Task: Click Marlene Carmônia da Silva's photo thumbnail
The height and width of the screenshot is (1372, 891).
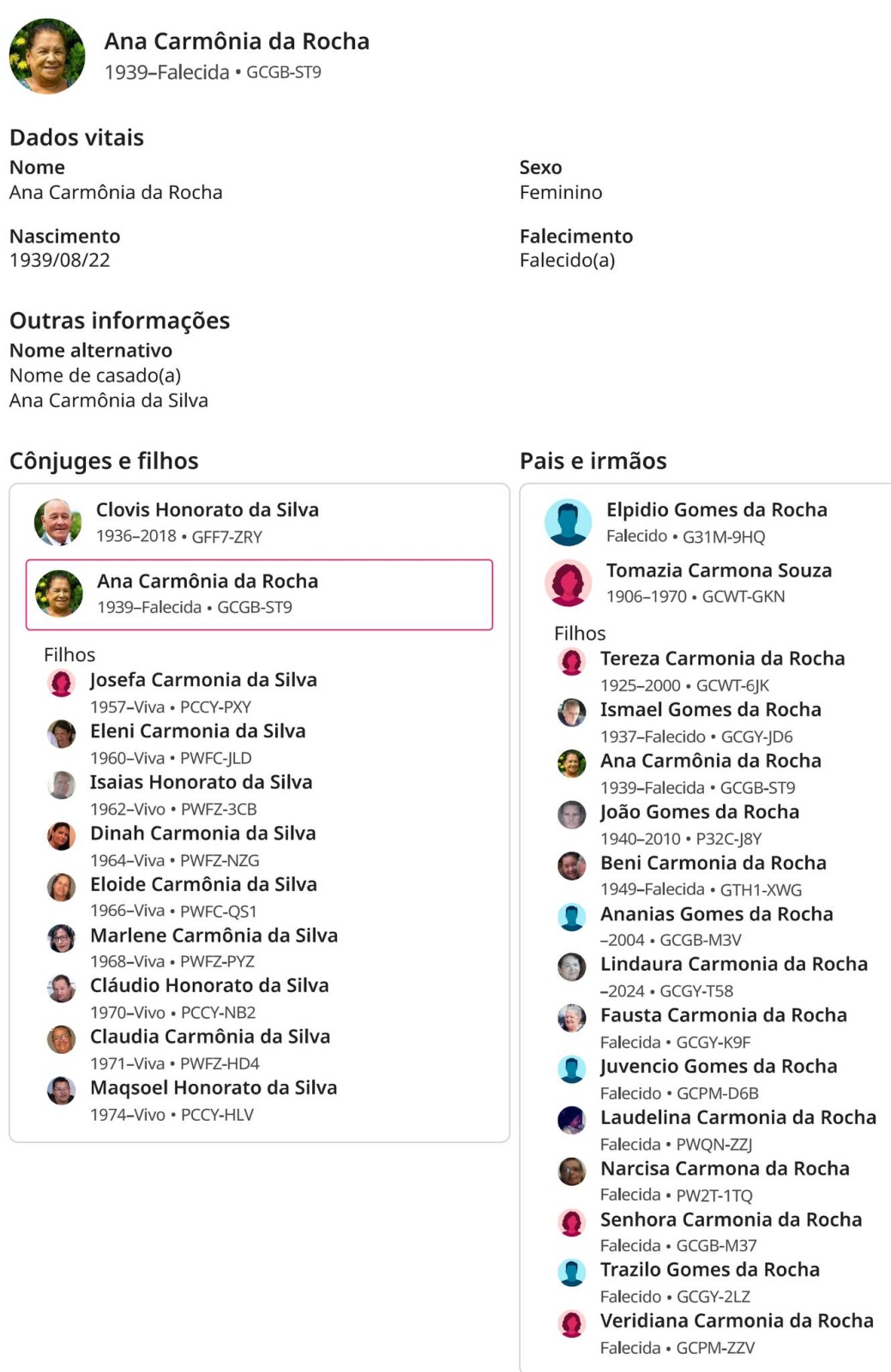Action: 61,938
